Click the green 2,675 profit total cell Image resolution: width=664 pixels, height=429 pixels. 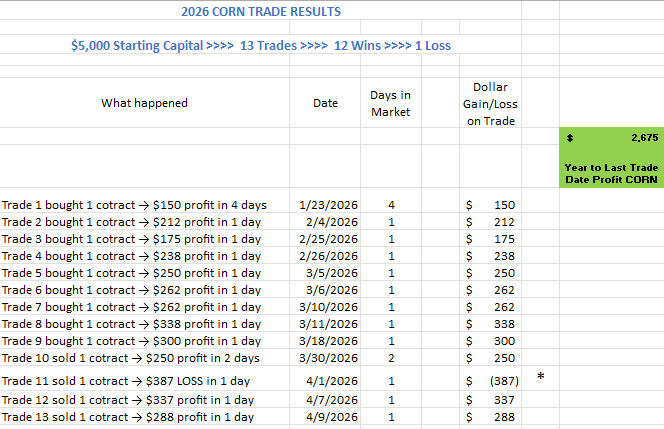click(x=610, y=137)
